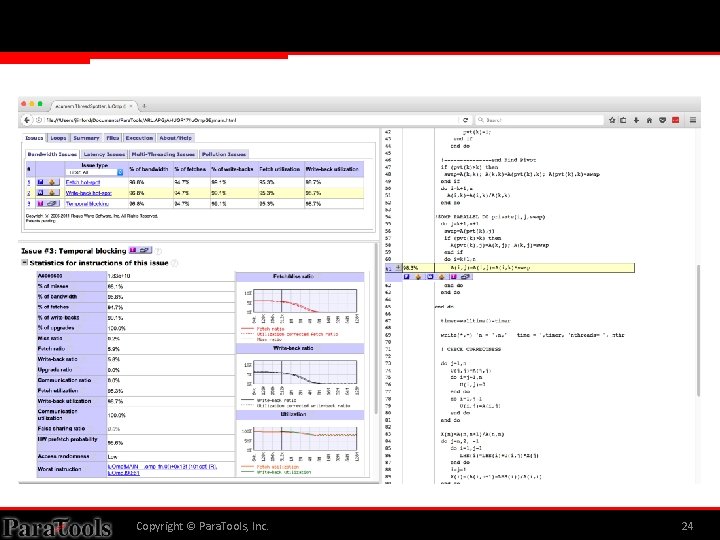Click help icon after Statistics for instructions heading
The height and width of the screenshot is (540, 720).
174,263
